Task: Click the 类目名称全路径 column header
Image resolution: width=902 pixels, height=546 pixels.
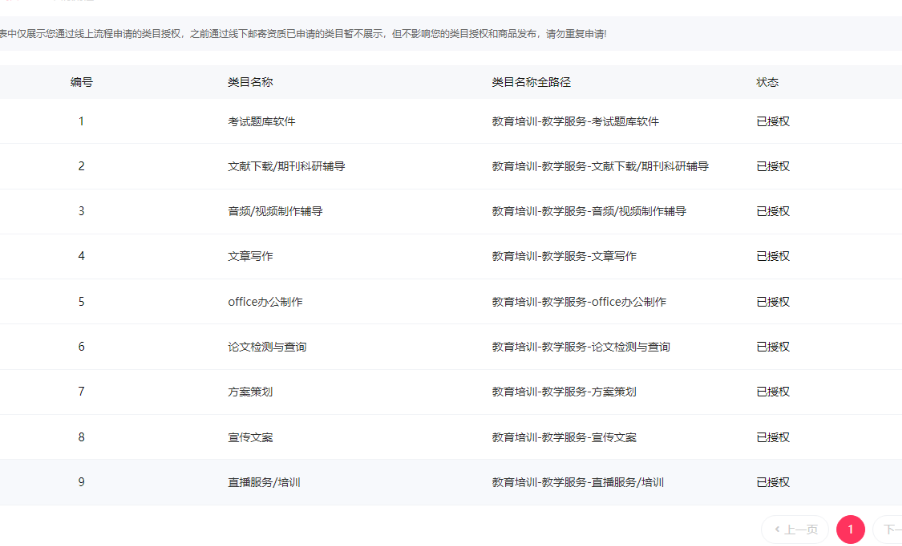Action: (537, 82)
